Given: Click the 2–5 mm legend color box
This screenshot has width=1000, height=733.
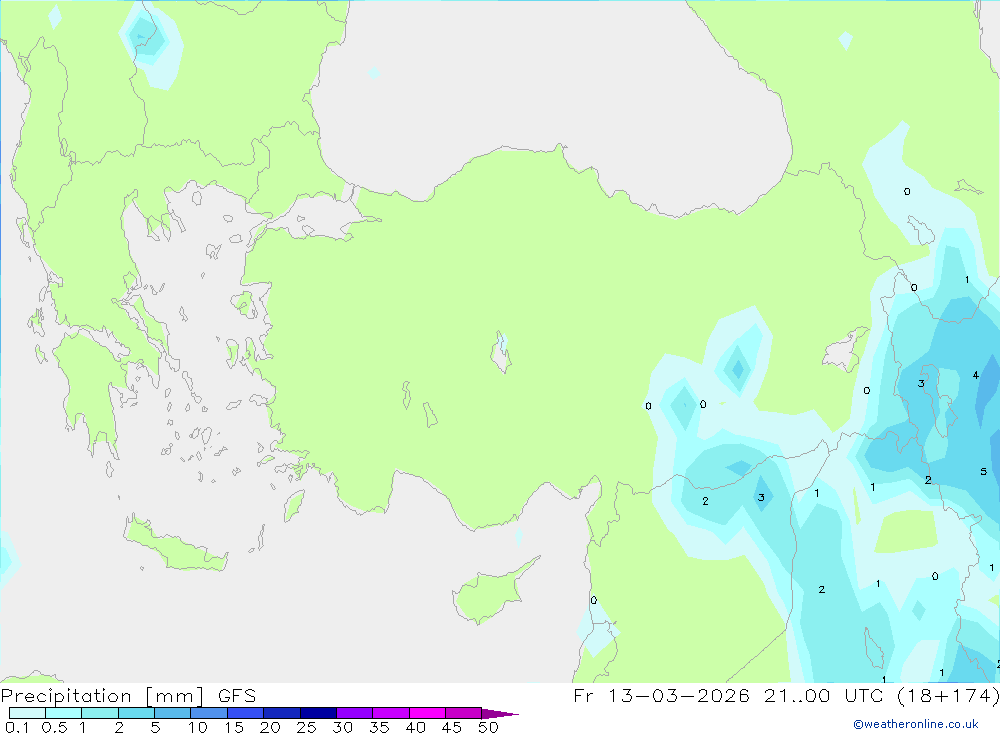Looking at the screenshot, I should (x=136, y=713).
